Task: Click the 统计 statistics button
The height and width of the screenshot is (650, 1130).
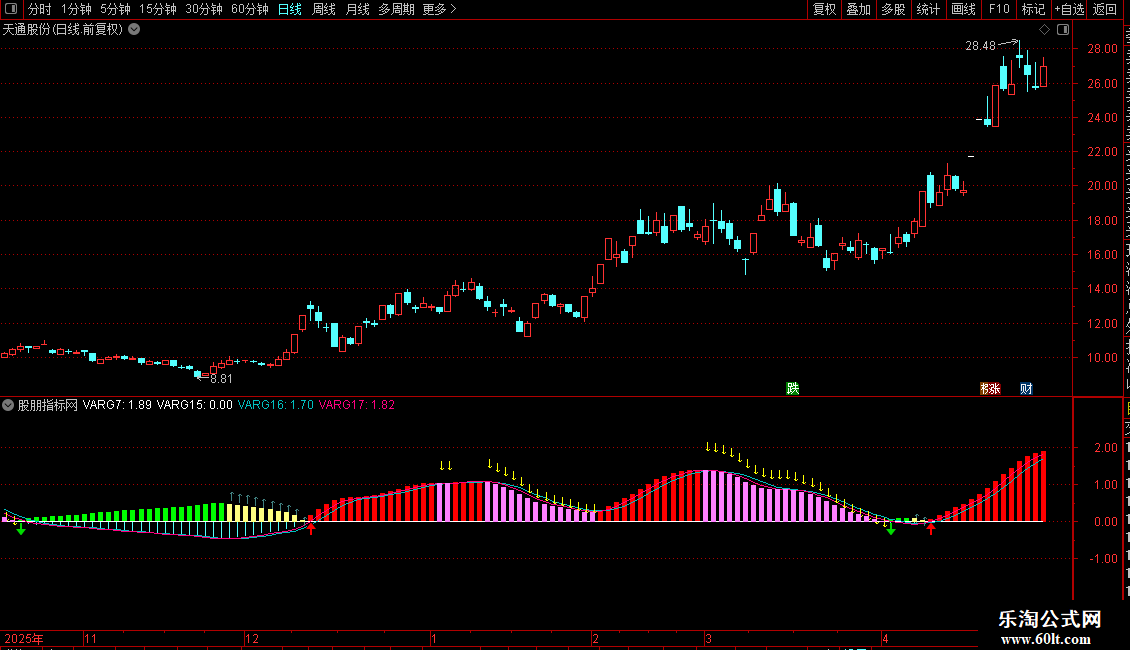Action: pos(927,9)
